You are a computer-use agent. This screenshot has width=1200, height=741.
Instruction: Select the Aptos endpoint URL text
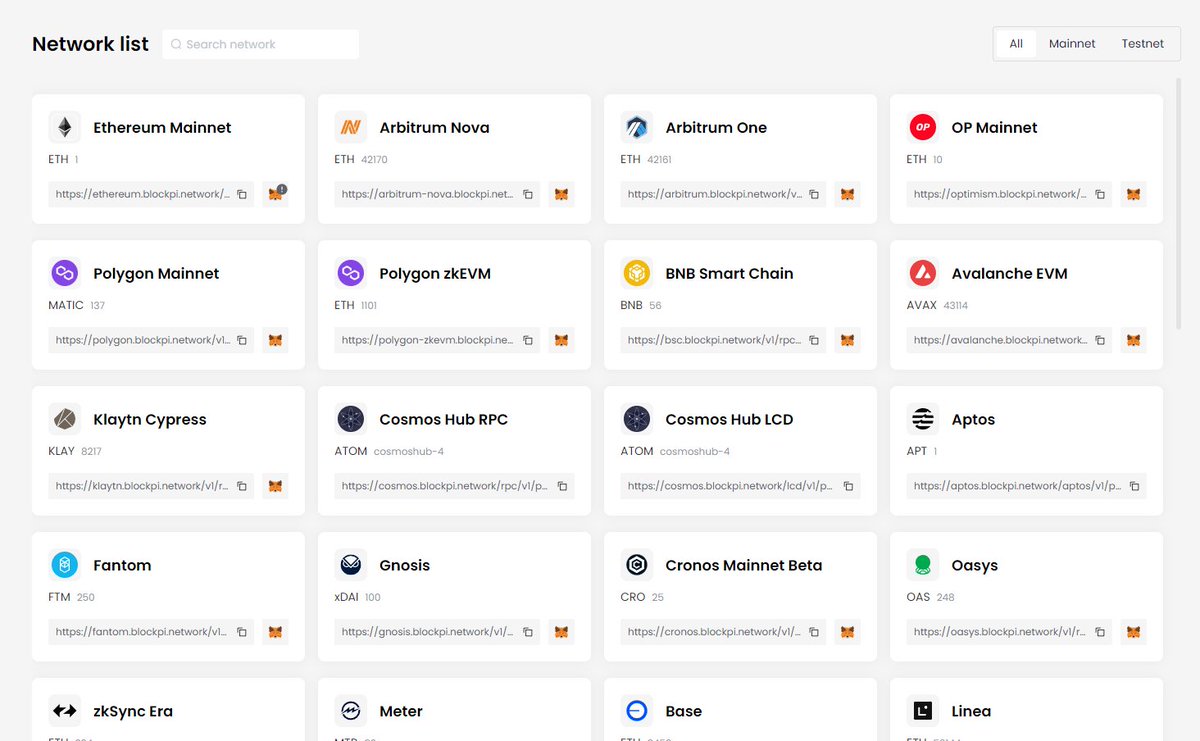click(x=1017, y=486)
